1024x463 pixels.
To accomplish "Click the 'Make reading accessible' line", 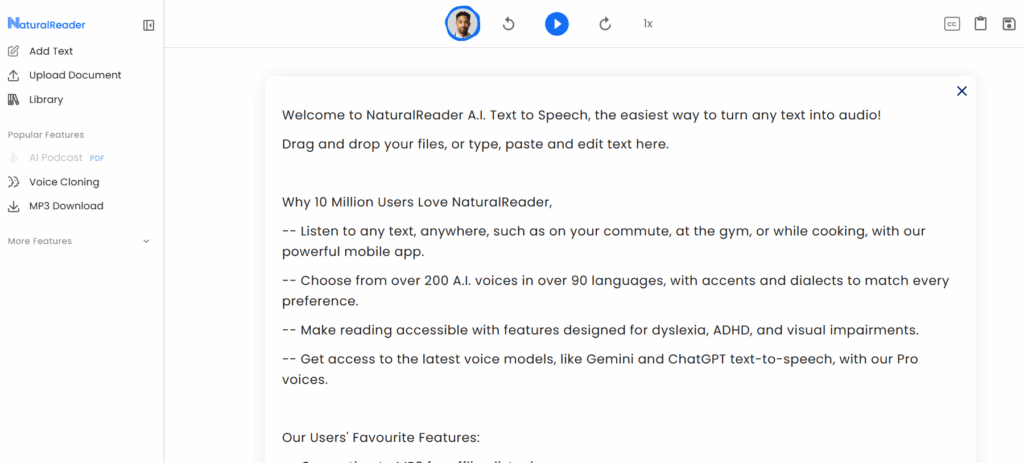I will coord(600,330).
